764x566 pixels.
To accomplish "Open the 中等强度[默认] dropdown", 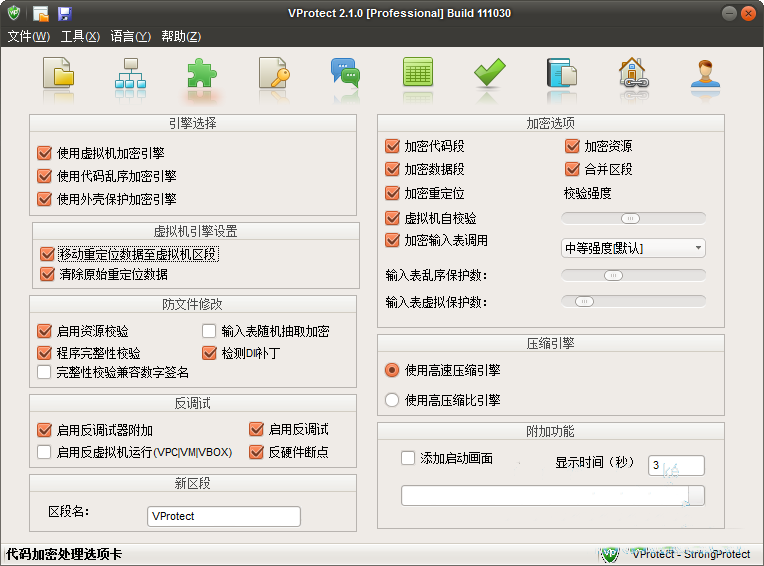I will pyautogui.click(x=633, y=248).
